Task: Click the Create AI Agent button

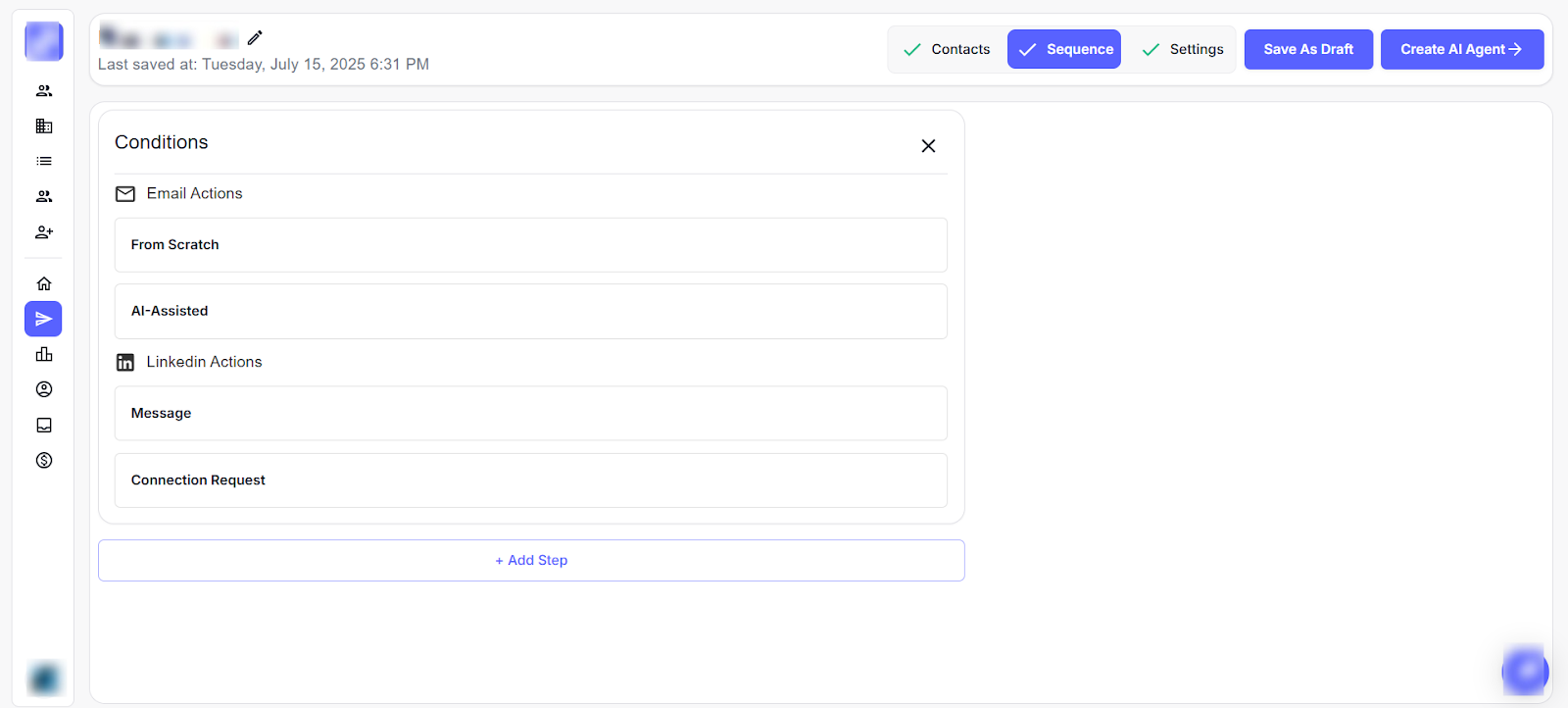Action: pyautogui.click(x=1461, y=49)
